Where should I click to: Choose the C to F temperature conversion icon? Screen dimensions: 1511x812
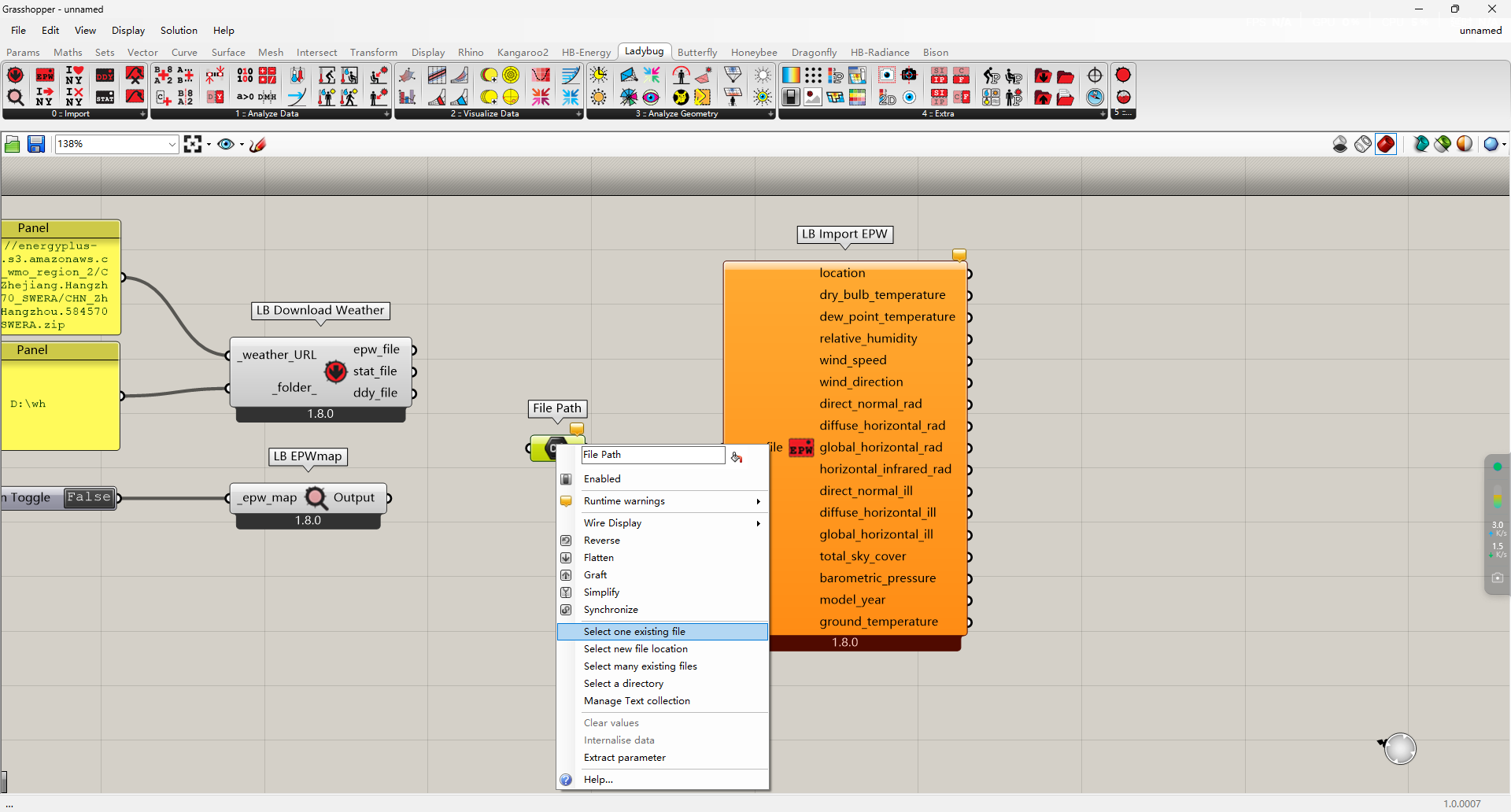[961, 76]
